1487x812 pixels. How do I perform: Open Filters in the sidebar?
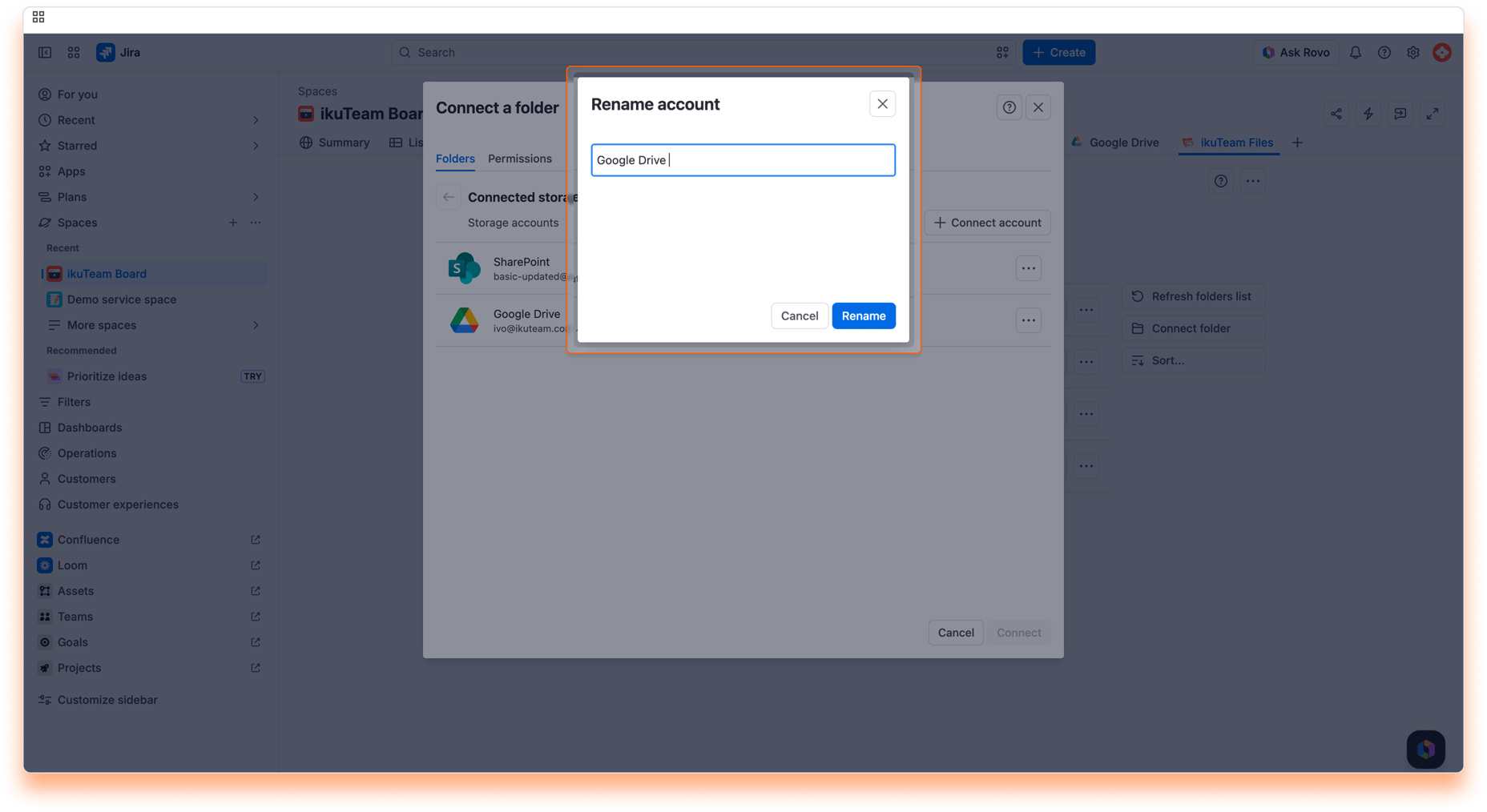pos(74,402)
